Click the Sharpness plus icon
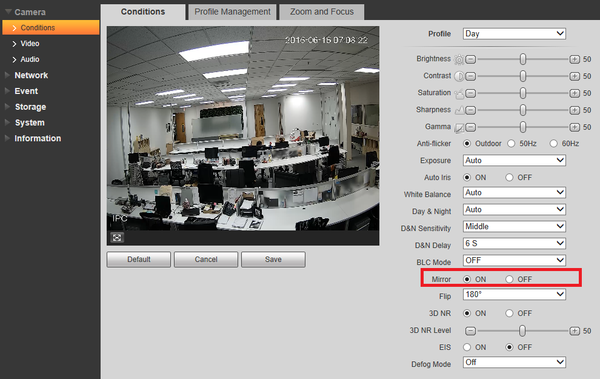 pos(574,110)
